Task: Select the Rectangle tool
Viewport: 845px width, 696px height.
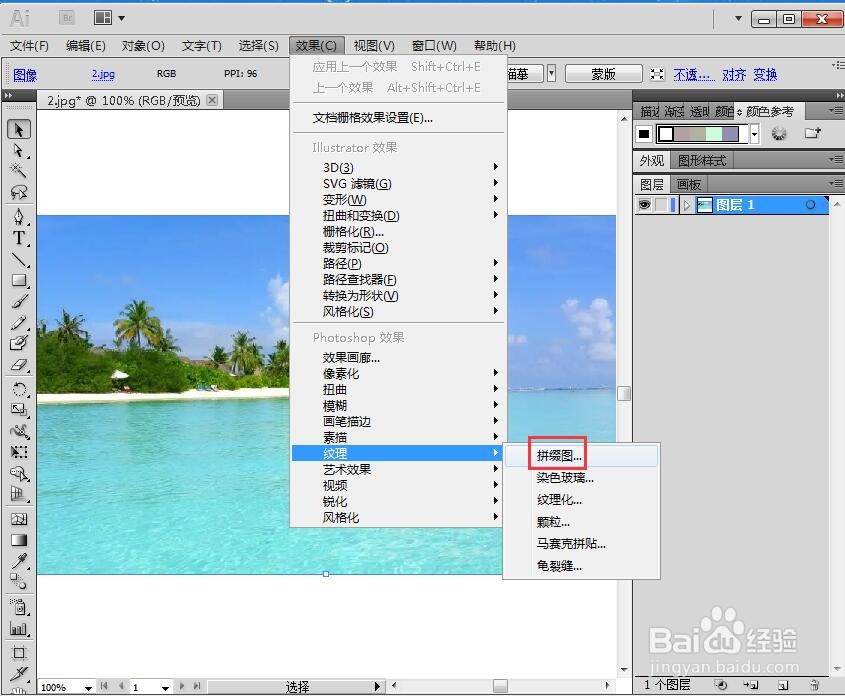Action: (x=19, y=280)
